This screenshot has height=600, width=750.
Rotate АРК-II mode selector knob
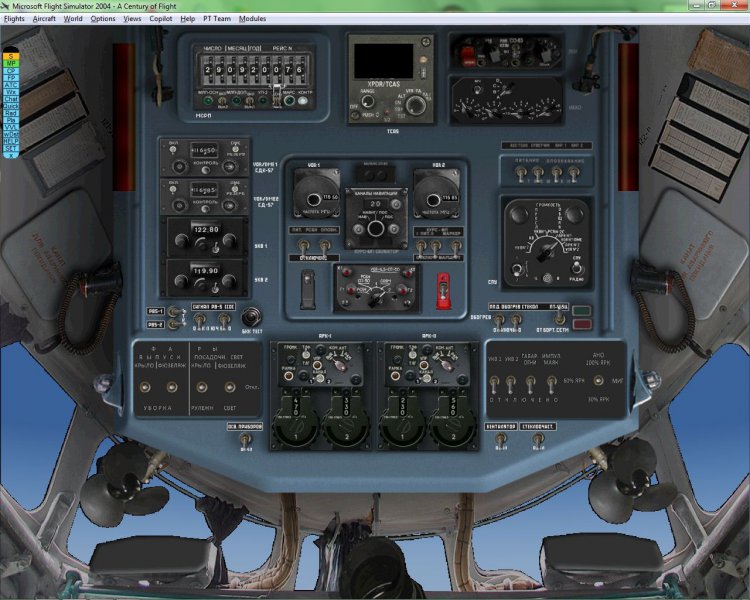446,364
